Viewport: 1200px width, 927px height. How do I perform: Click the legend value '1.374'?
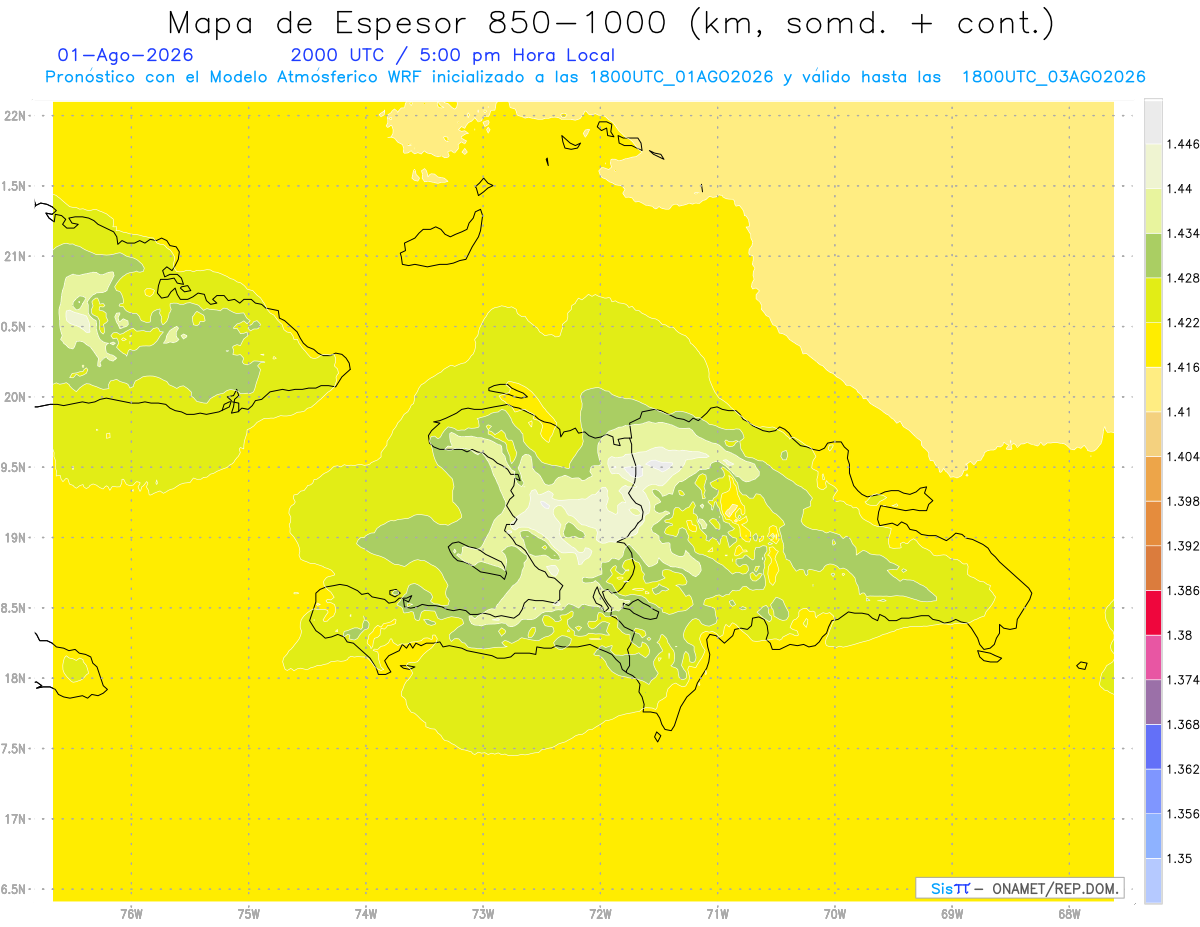pos(1183,680)
